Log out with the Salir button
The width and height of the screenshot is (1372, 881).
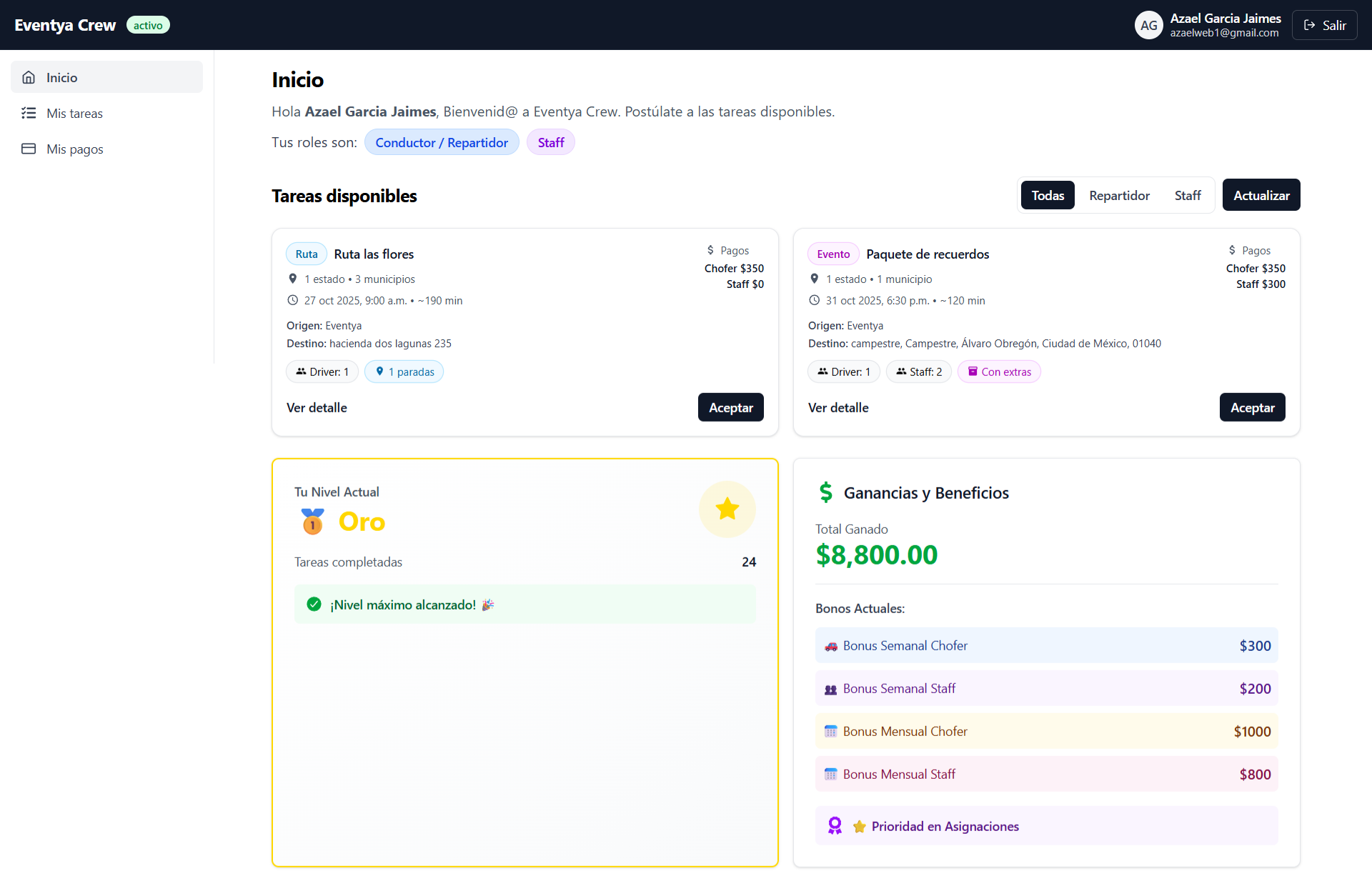click(1324, 25)
